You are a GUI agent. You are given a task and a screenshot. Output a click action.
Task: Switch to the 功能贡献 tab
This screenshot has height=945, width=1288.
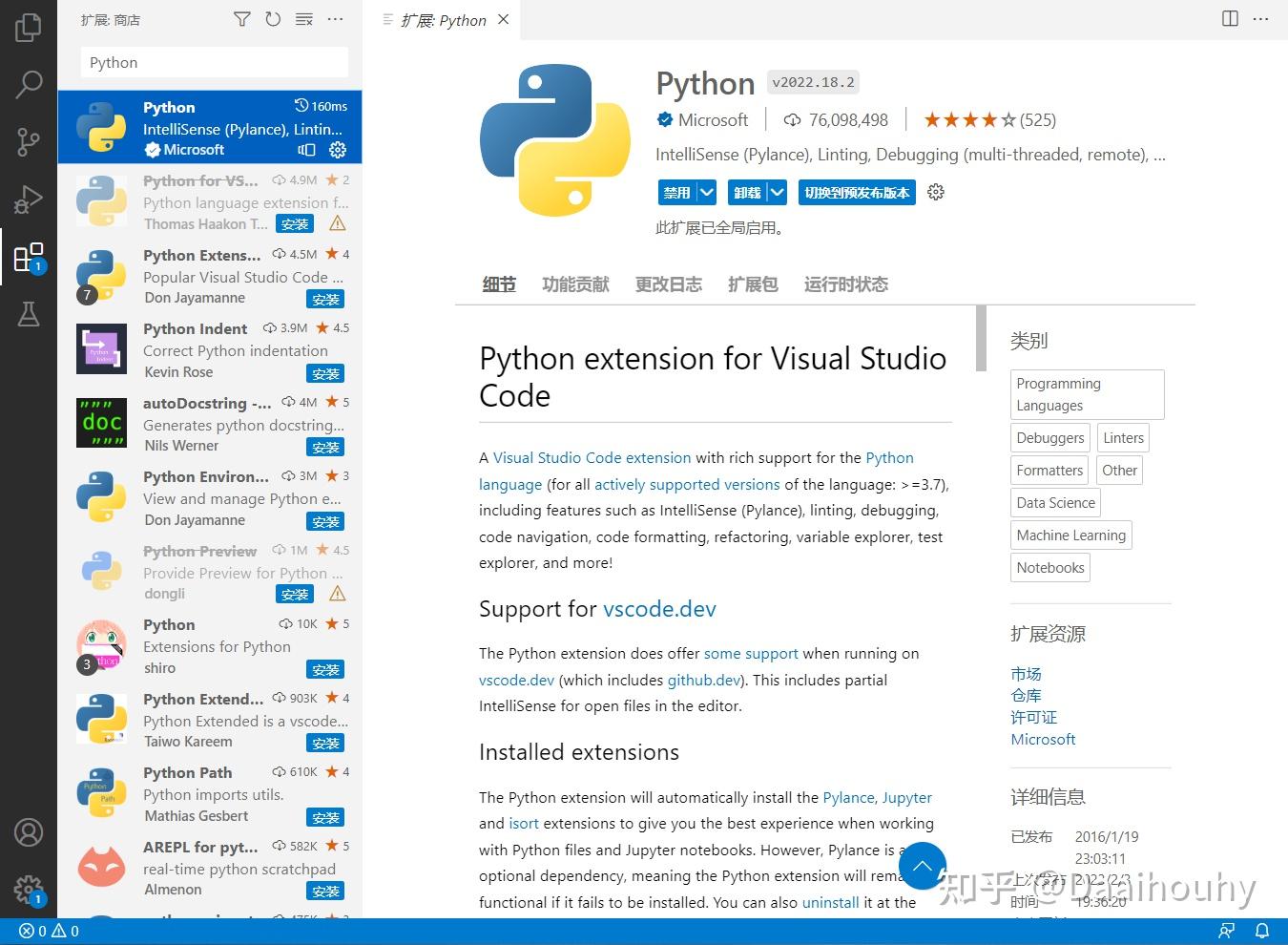click(x=574, y=283)
